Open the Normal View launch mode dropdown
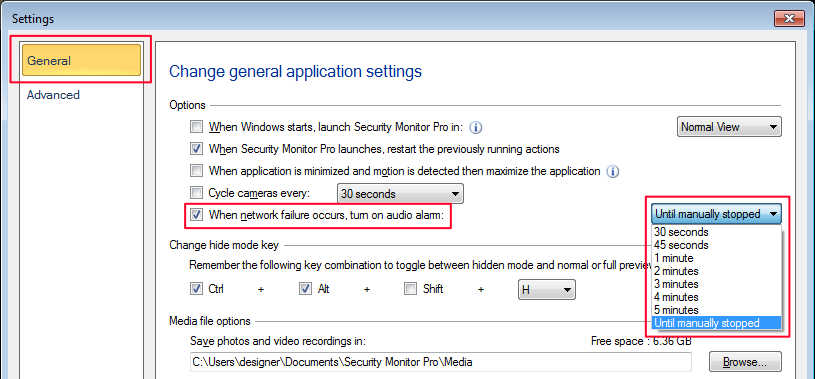The width and height of the screenshot is (815, 379). coord(729,127)
